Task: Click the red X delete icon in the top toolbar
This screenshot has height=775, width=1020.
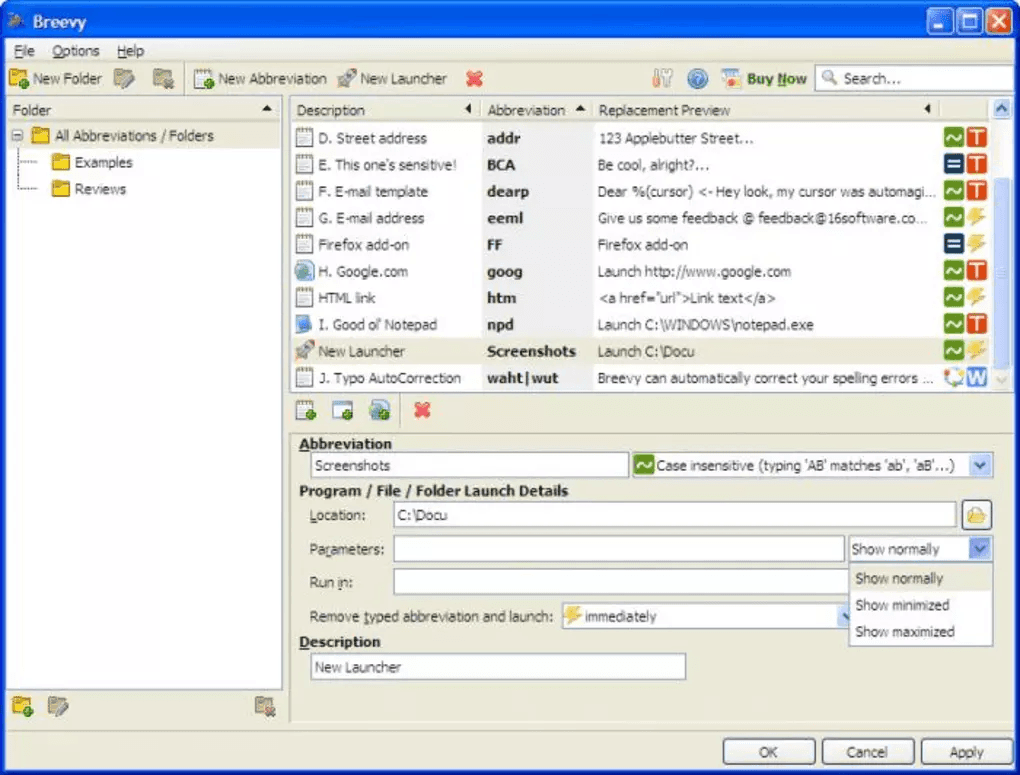Action: point(474,79)
